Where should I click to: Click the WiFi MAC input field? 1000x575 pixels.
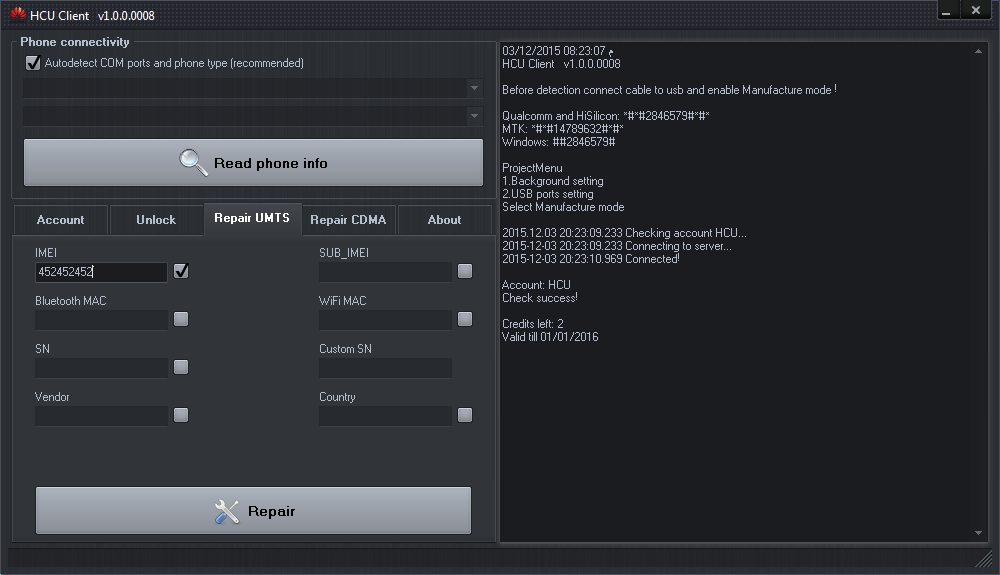coord(385,320)
